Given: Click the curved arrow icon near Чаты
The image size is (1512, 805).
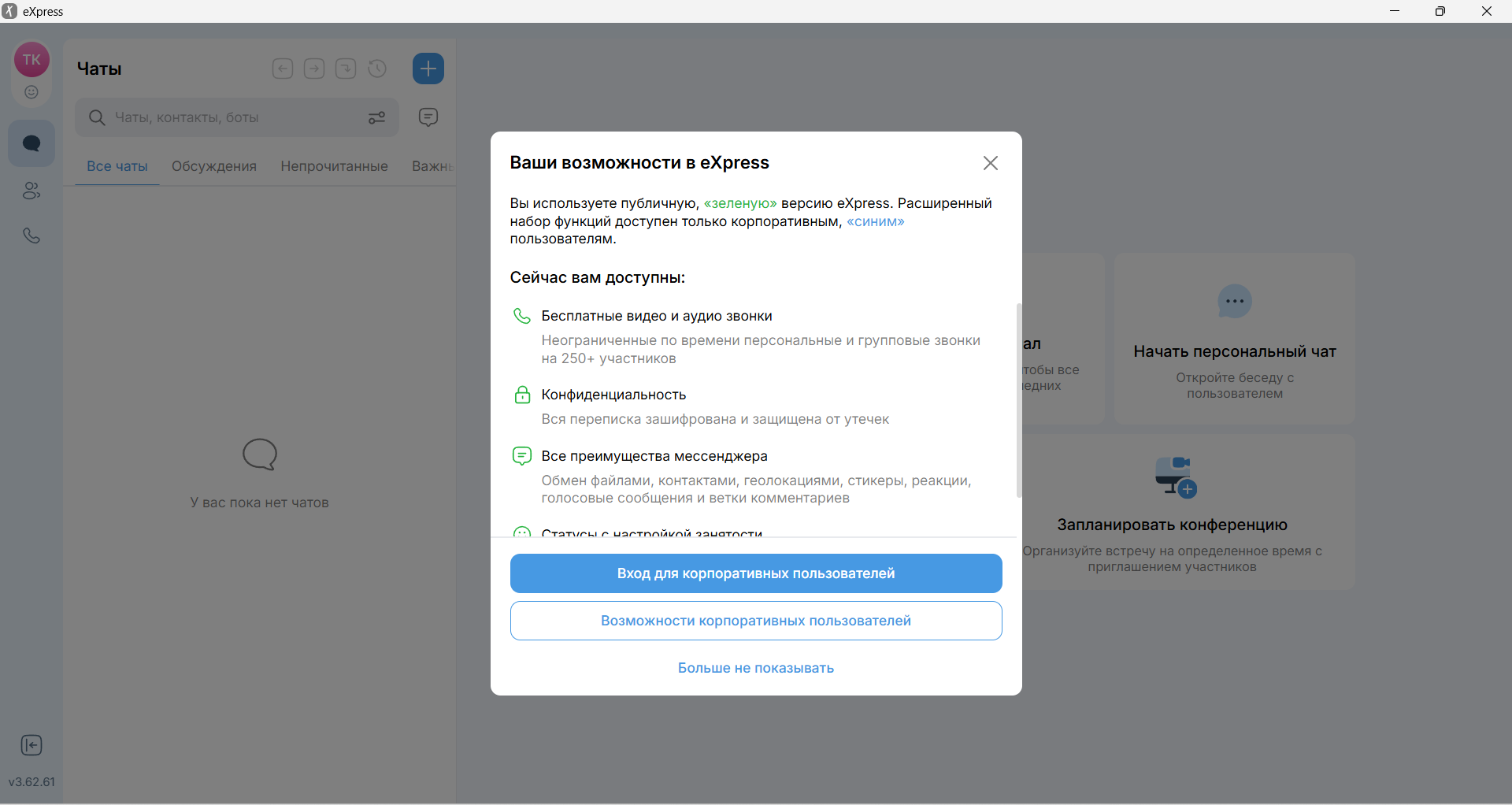Looking at the screenshot, I should pyautogui.click(x=346, y=69).
